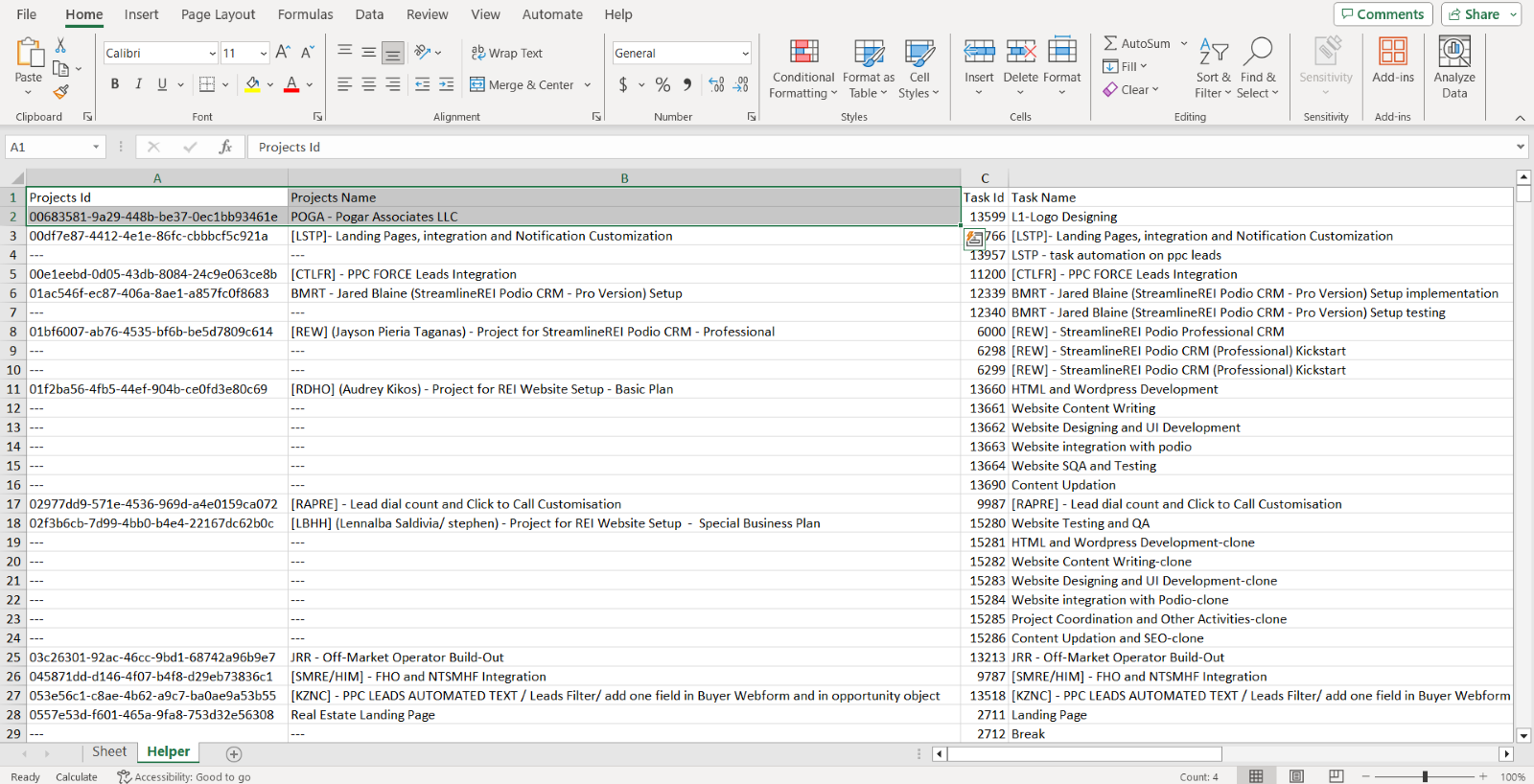This screenshot has height=784, width=1534.
Task: Open Find & Select options
Action: [1258, 68]
